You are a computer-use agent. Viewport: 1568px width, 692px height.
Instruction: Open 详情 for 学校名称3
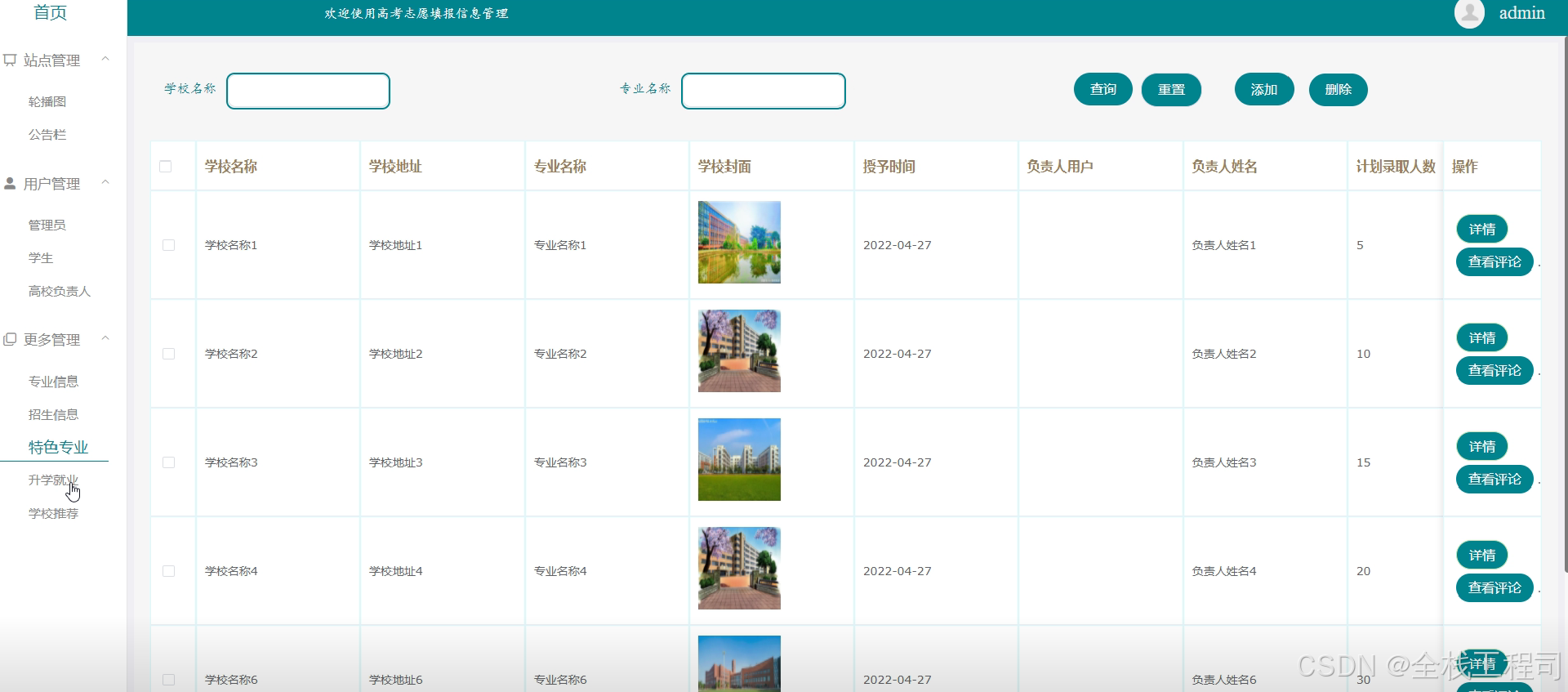1482,447
